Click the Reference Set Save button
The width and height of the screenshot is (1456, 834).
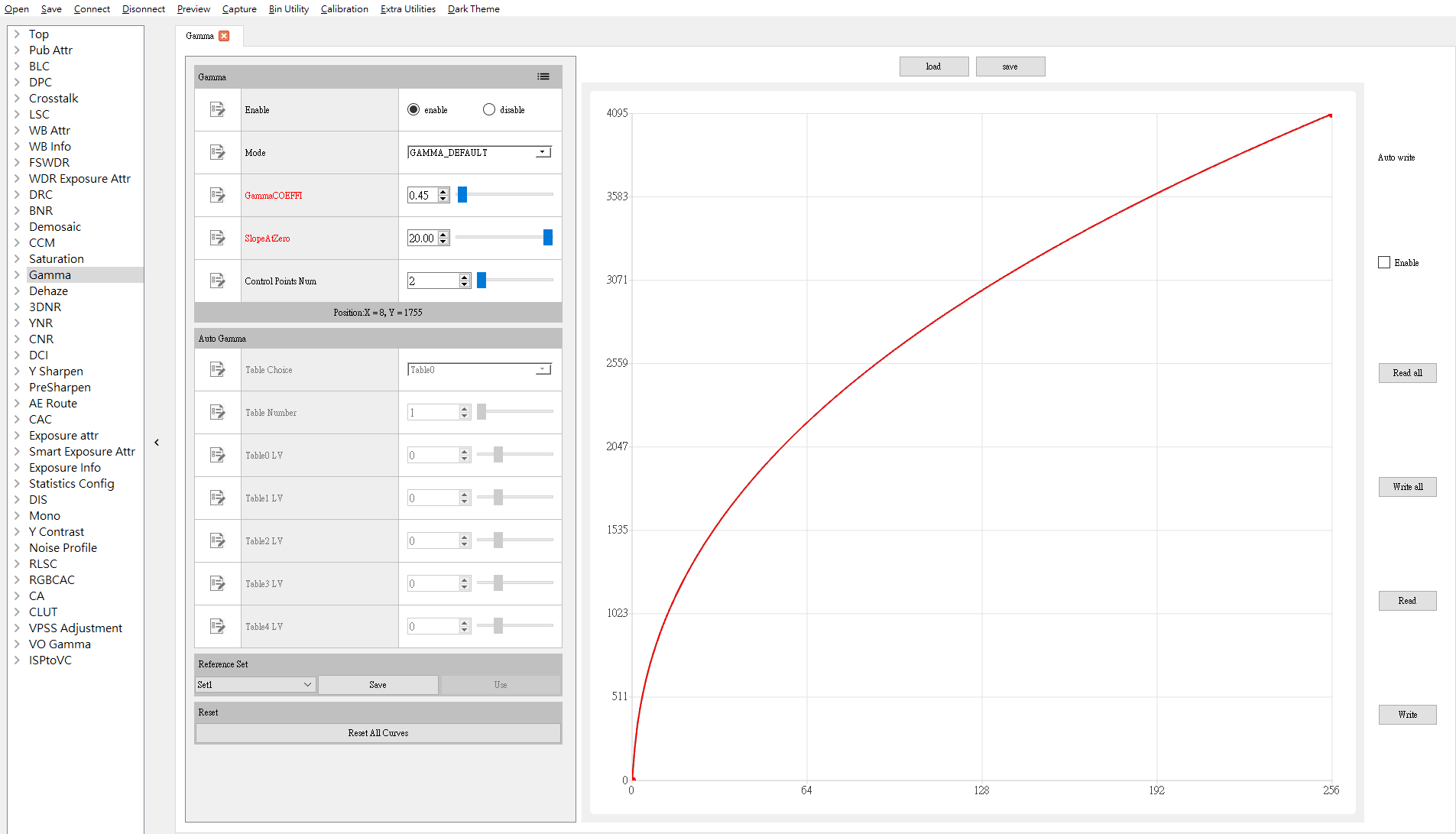[378, 685]
